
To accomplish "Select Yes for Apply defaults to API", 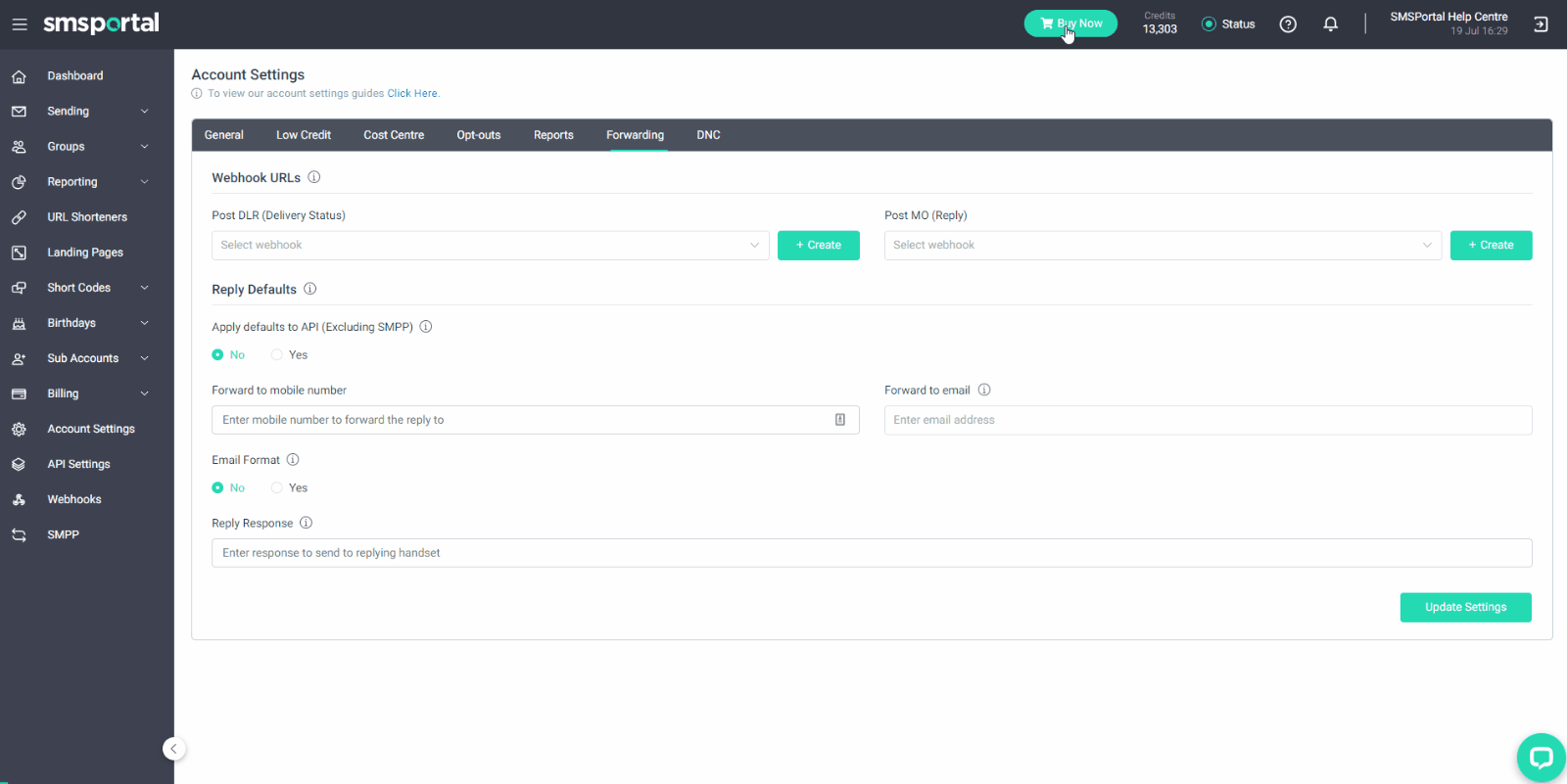I will point(277,354).
